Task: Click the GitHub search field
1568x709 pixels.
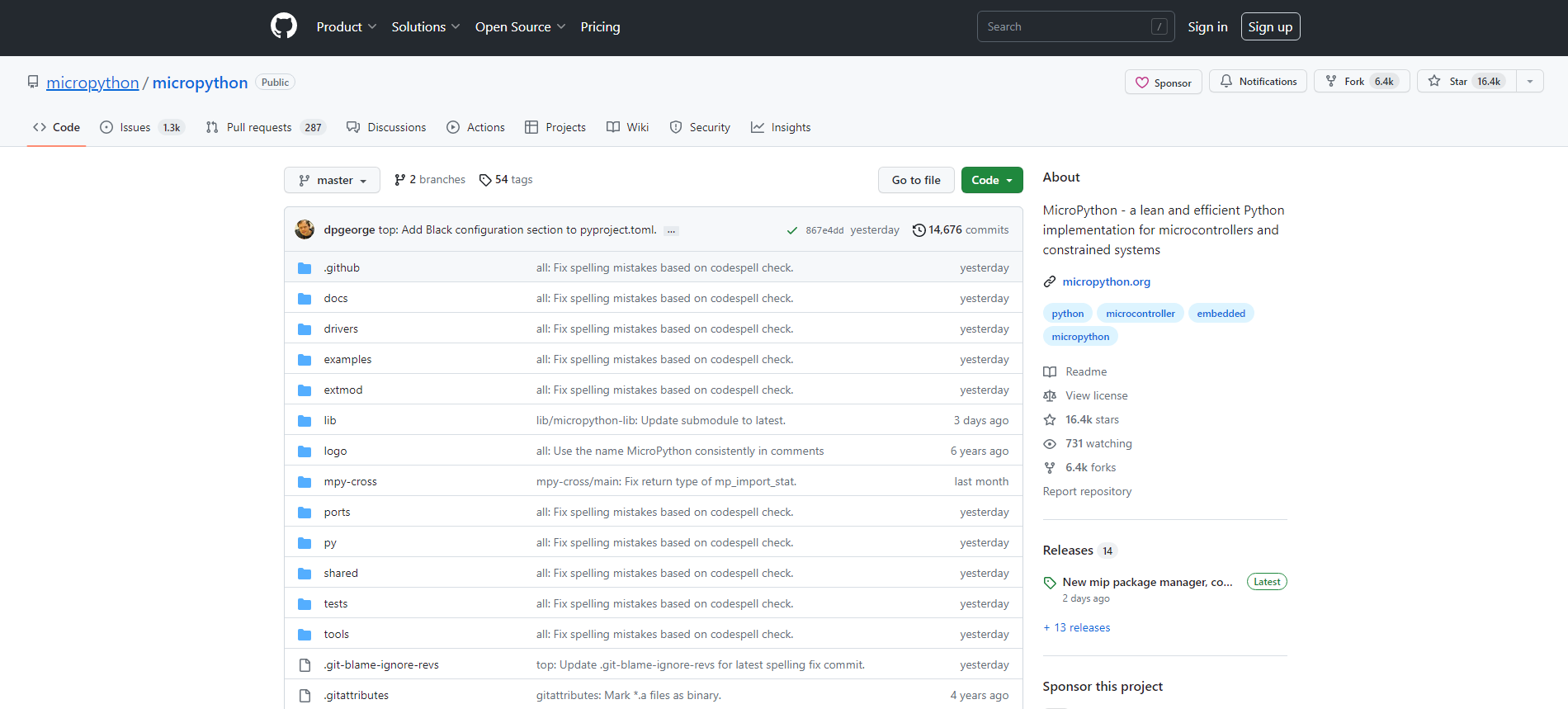Action: click(x=1065, y=27)
